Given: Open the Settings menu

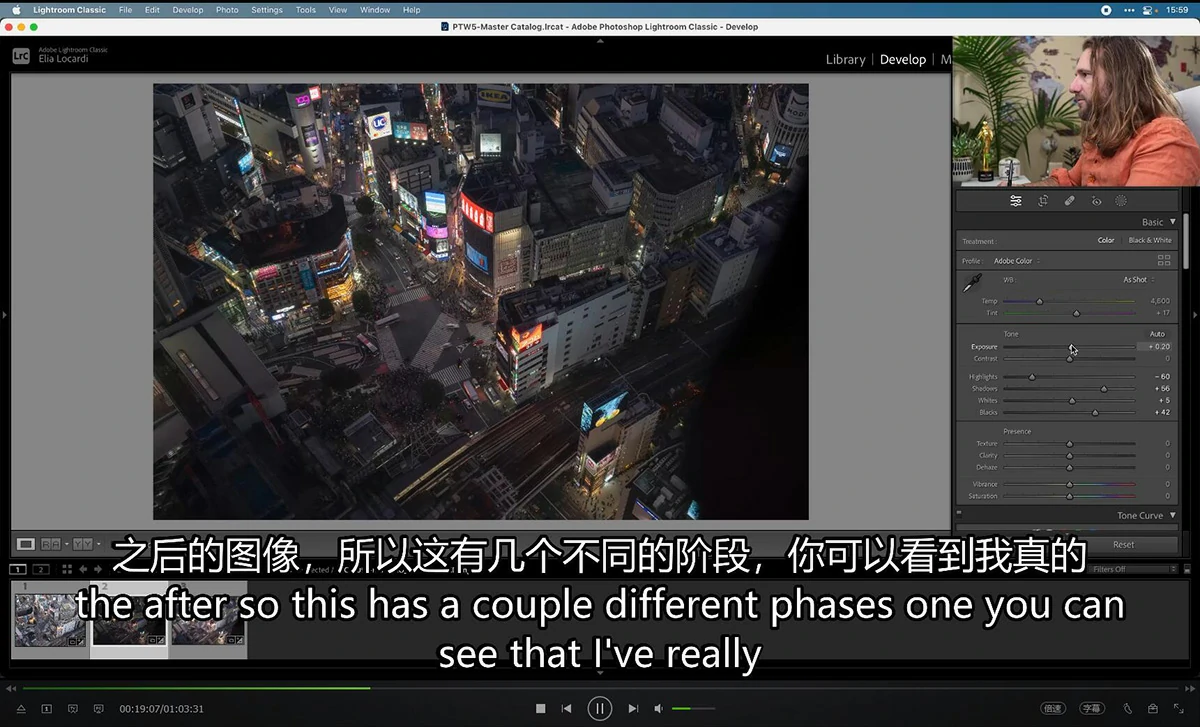Looking at the screenshot, I should tap(267, 10).
